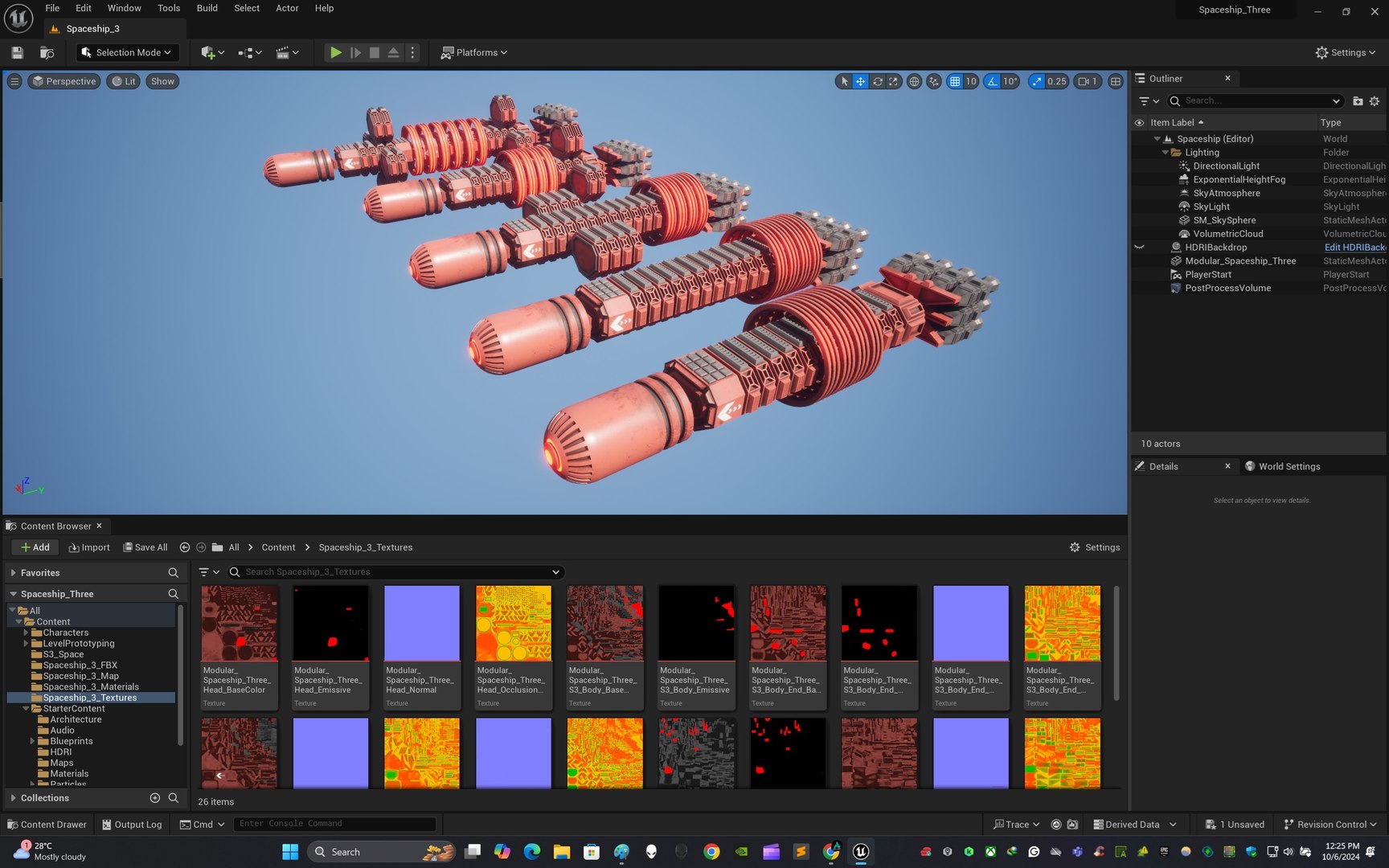
Task: Open the browse content folder icon
Action: click(47, 52)
